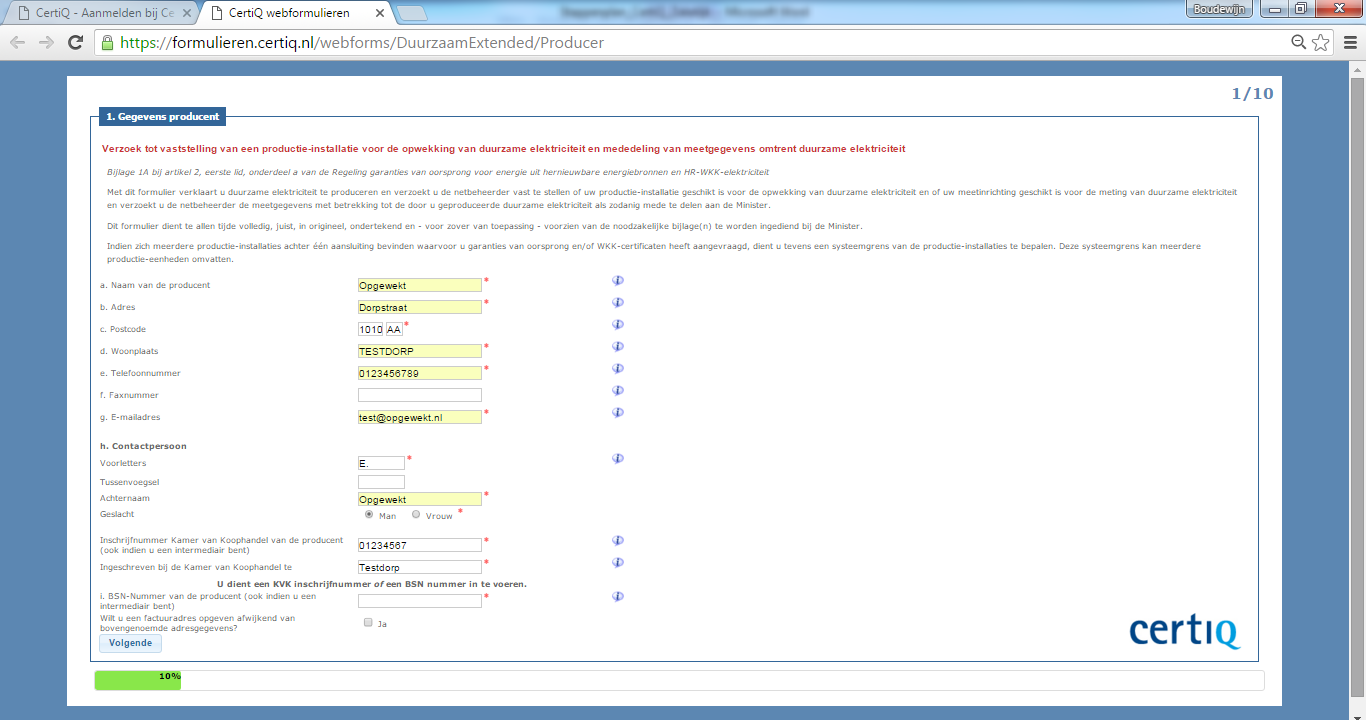Click Voorletters field containing E.

point(381,463)
